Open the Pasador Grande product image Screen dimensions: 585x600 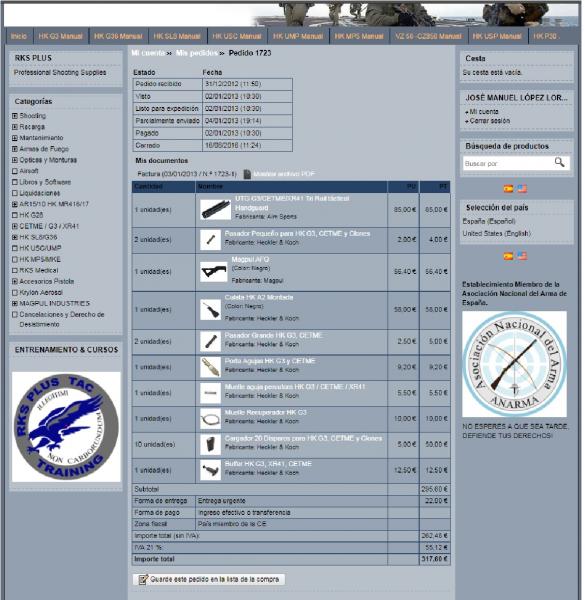[210, 341]
